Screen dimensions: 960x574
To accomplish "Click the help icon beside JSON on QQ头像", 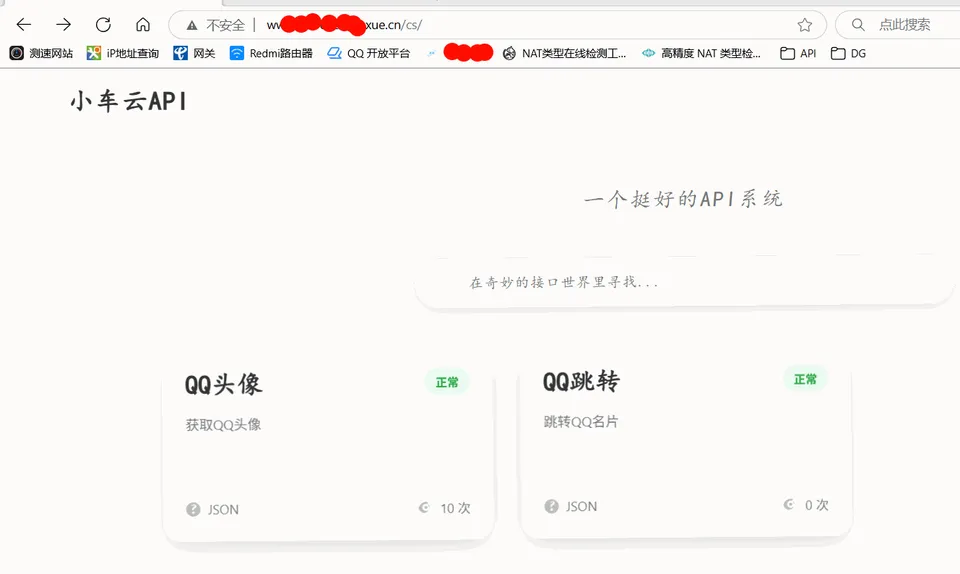I will (193, 509).
